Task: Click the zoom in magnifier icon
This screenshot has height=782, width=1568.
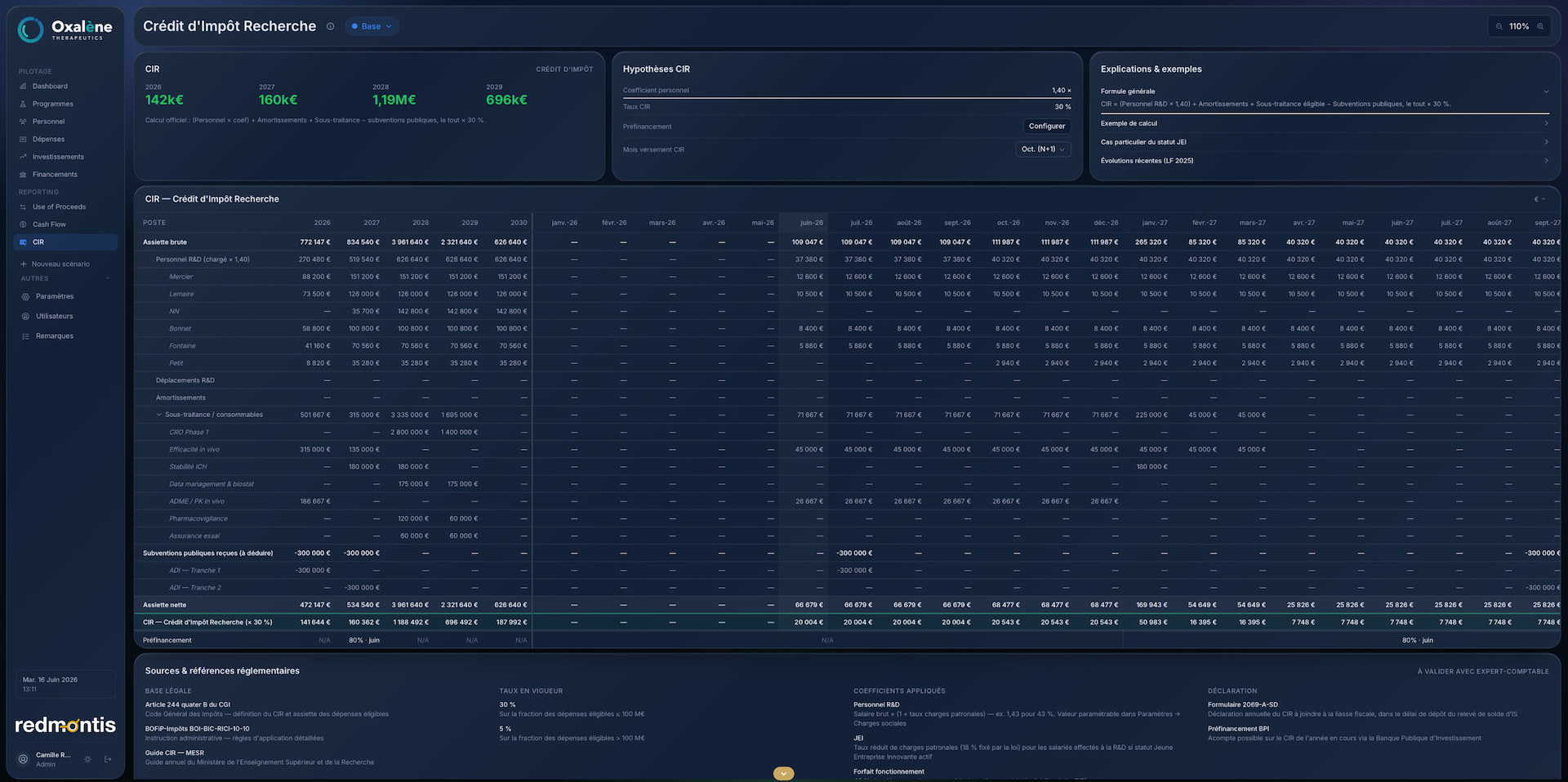Action: click(x=1540, y=26)
